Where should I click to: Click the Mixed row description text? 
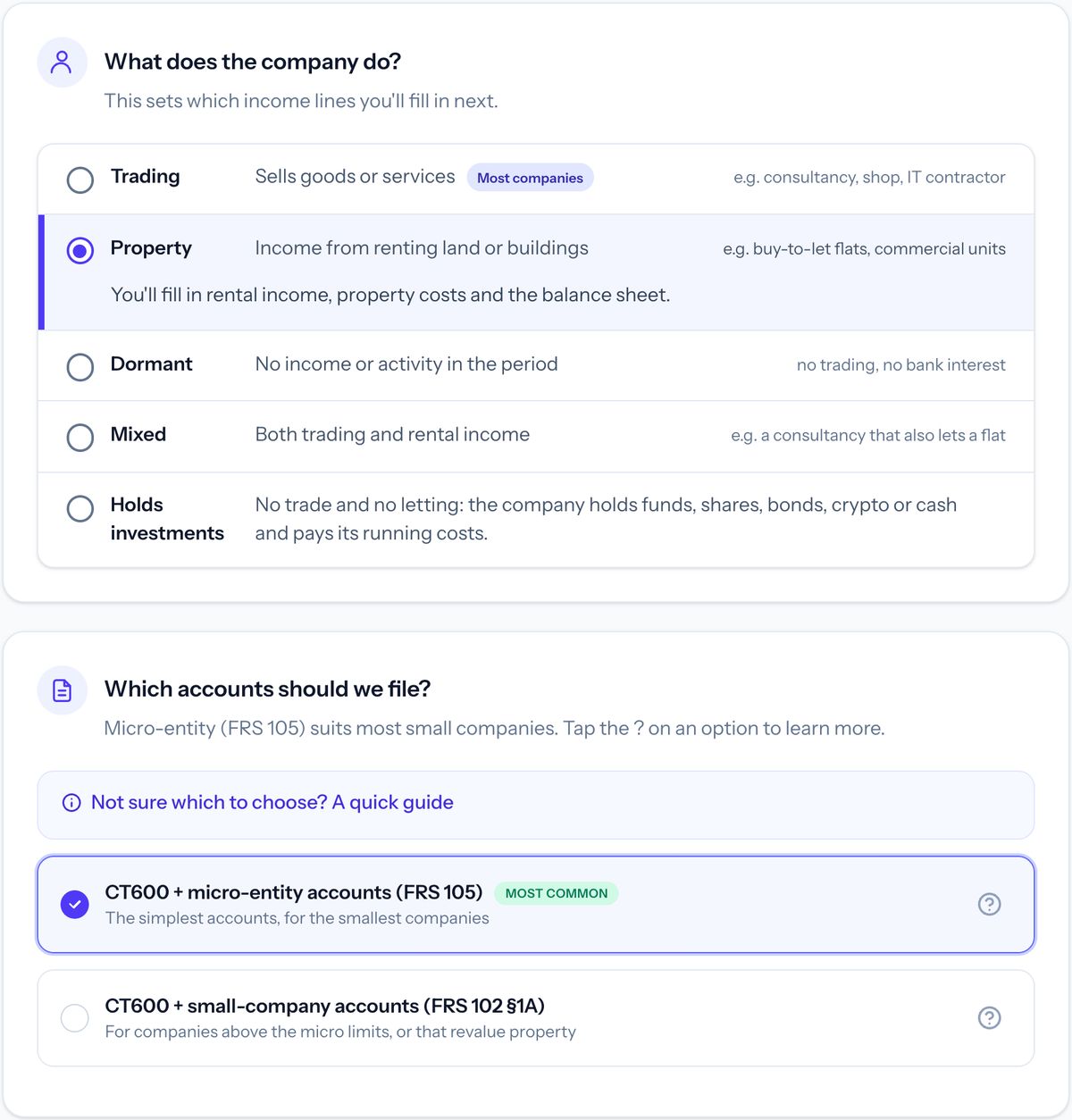coord(392,434)
